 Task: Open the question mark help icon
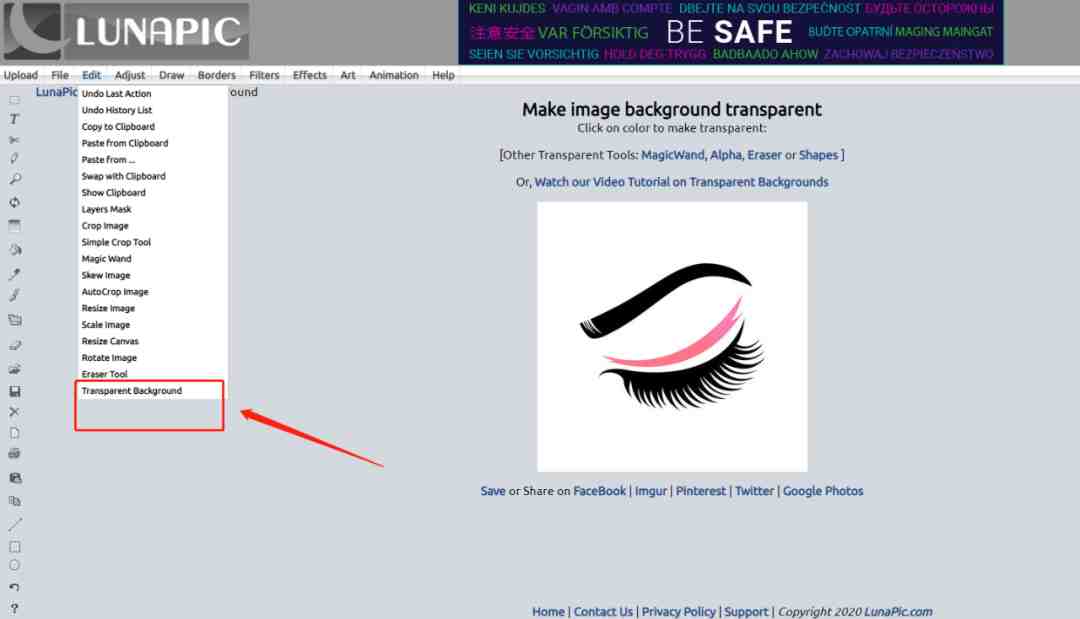14,609
